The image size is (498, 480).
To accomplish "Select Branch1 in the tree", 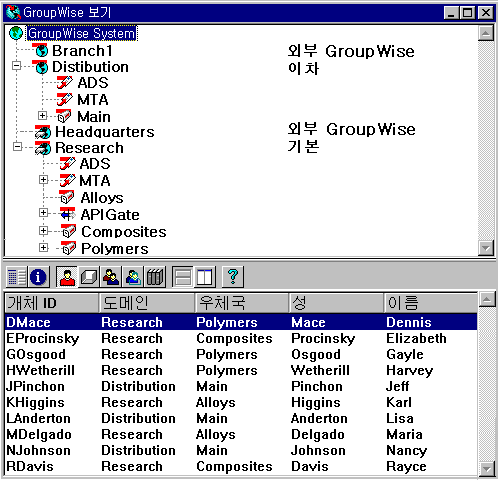I will tap(82, 51).
